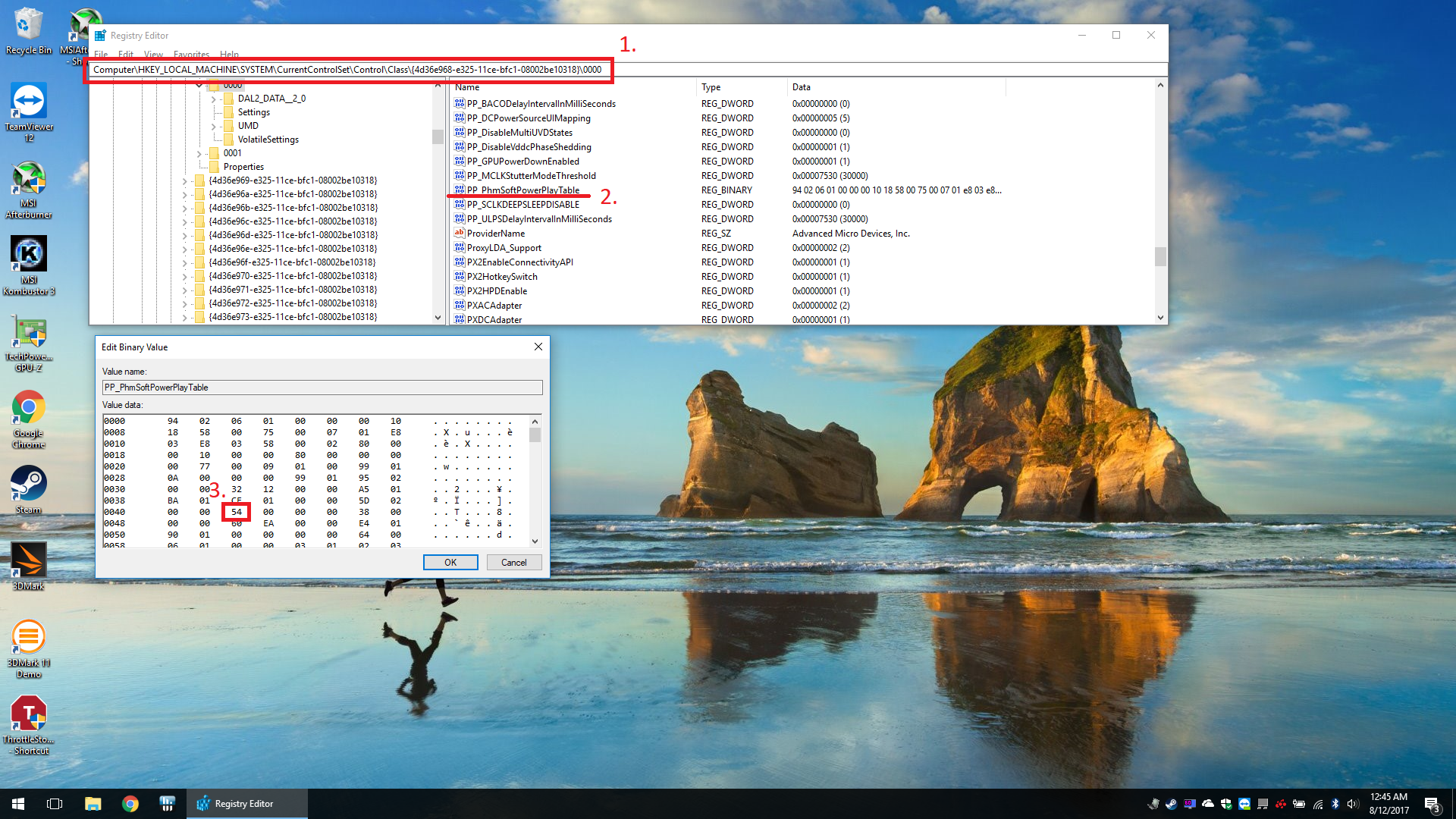Click the Google Chrome taskbar icon

click(130, 804)
